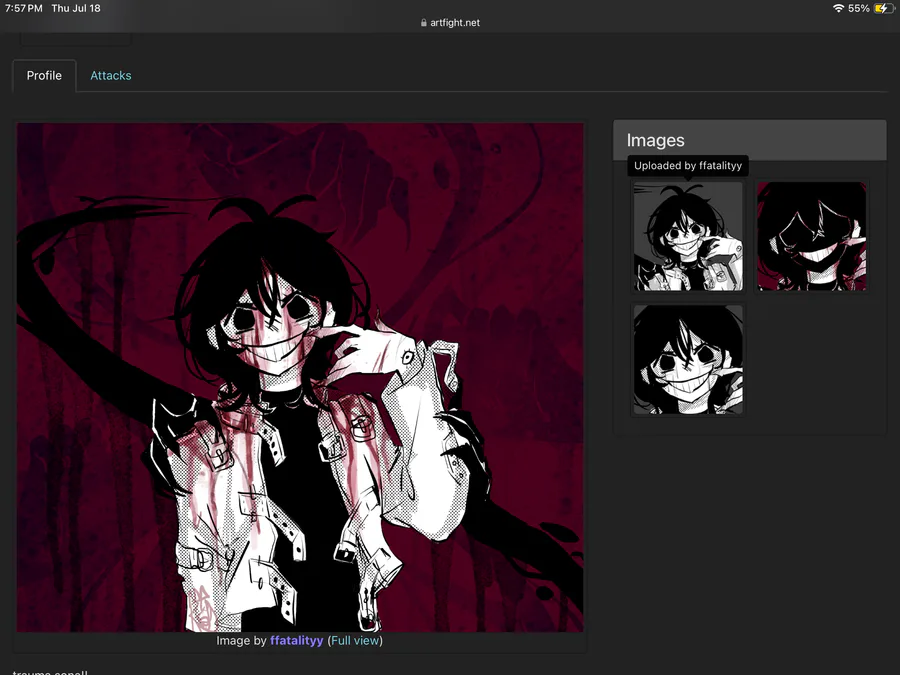
Task: Tap the artfight.net address bar
Action: click(x=450, y=23)
